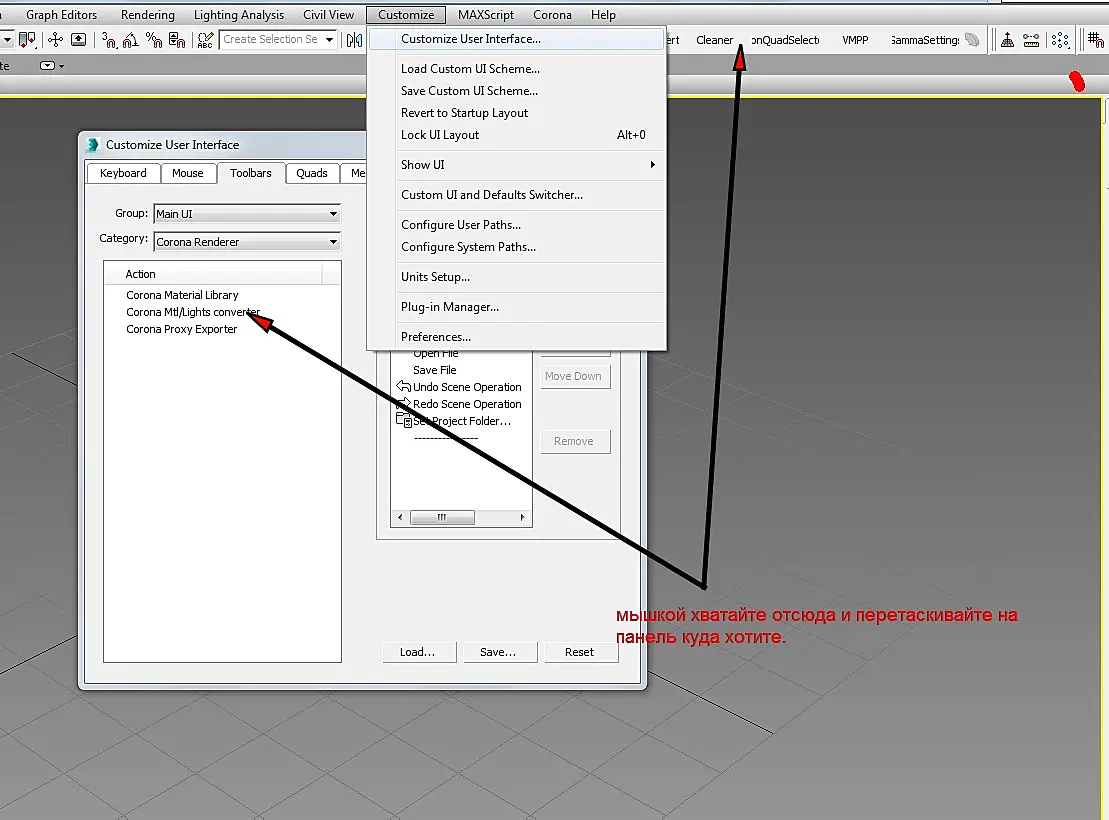The height and width of the screenshot is (820, 1109).
Task: Click the array dots icon in the right toolbar
Action: [x=1059, y=40]
